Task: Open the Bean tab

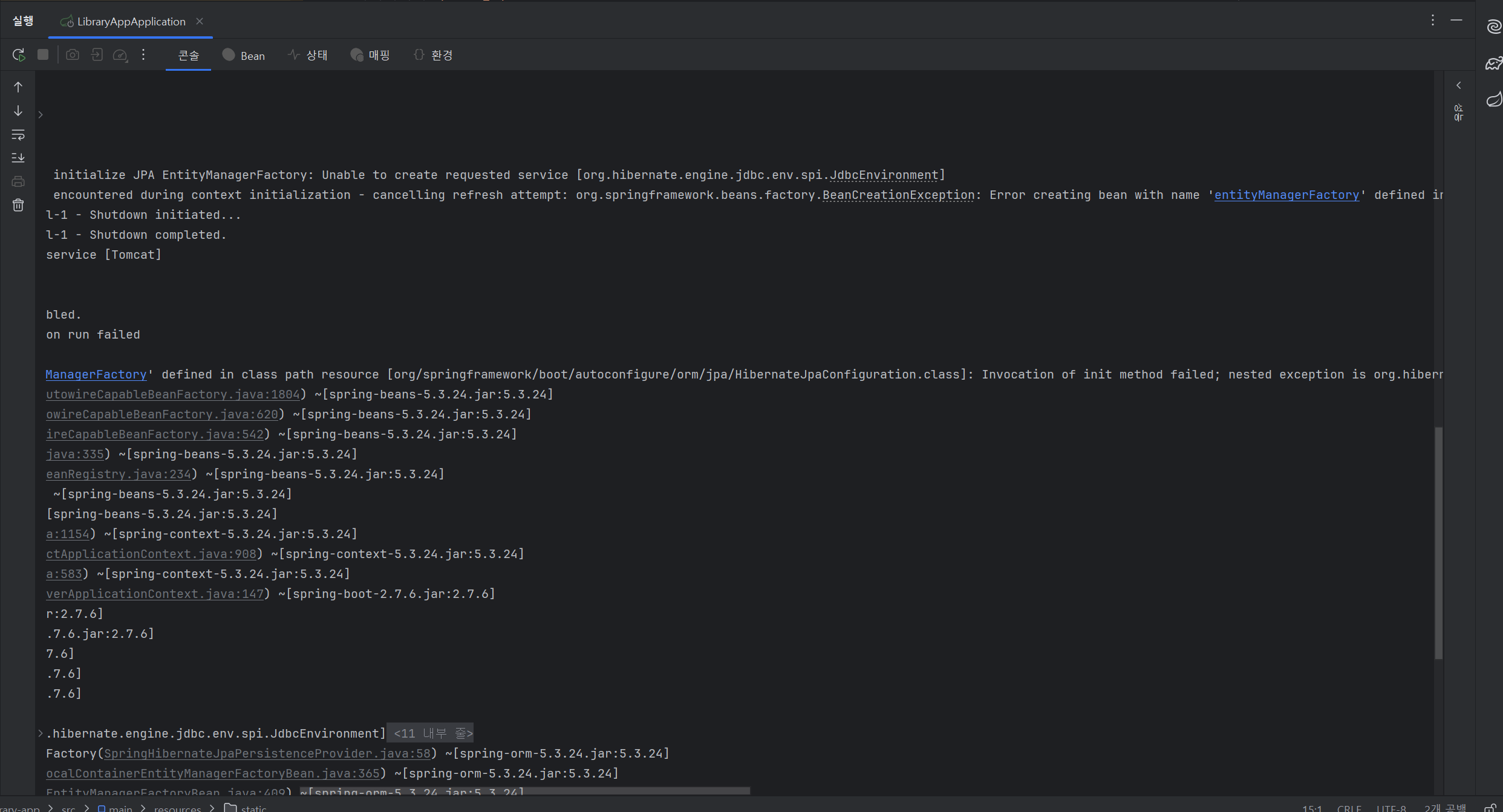Action: pyautogui.click(x=244, y=56)
